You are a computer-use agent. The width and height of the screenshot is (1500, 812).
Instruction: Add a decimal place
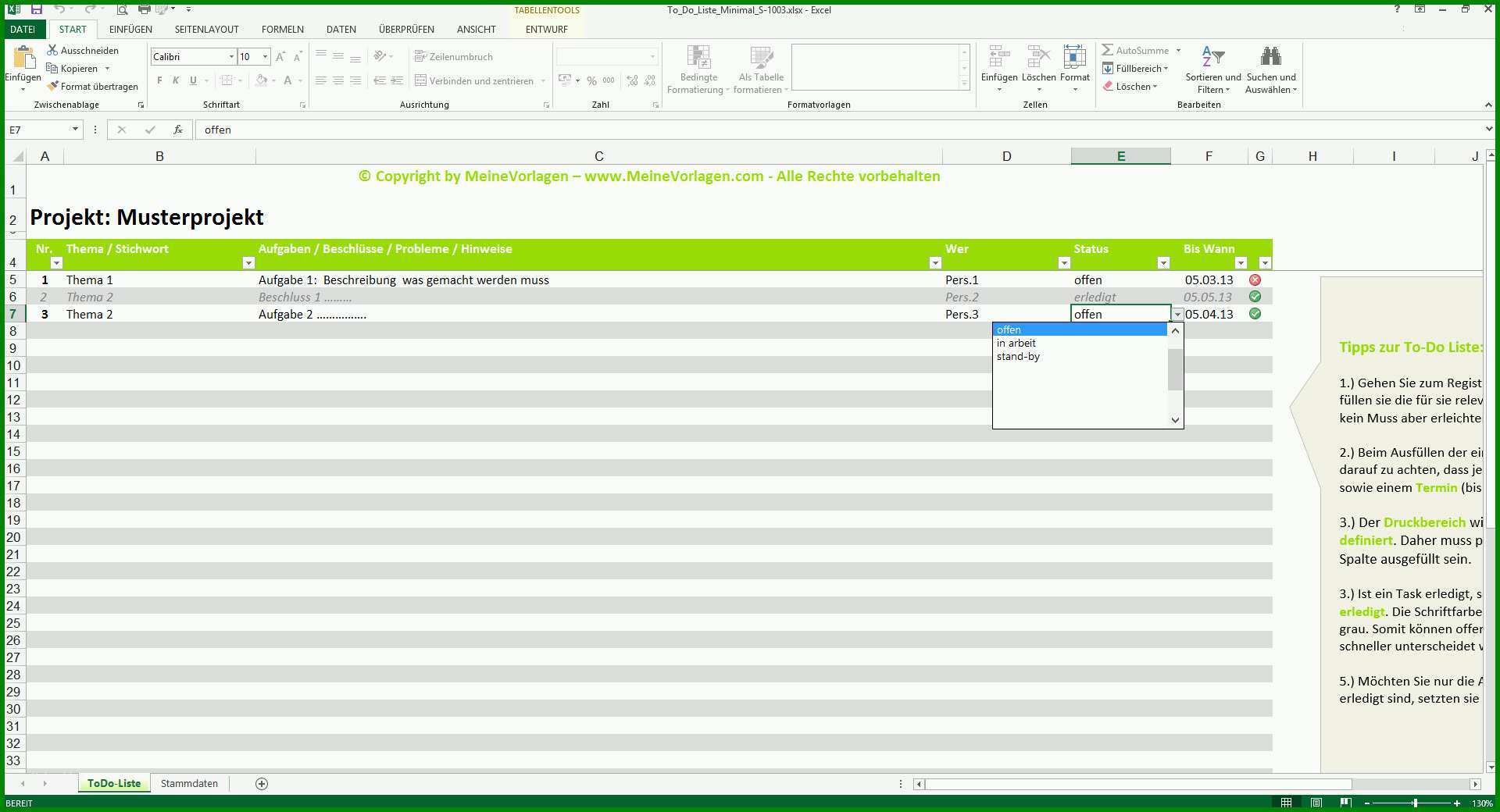(x=632, y=80)
